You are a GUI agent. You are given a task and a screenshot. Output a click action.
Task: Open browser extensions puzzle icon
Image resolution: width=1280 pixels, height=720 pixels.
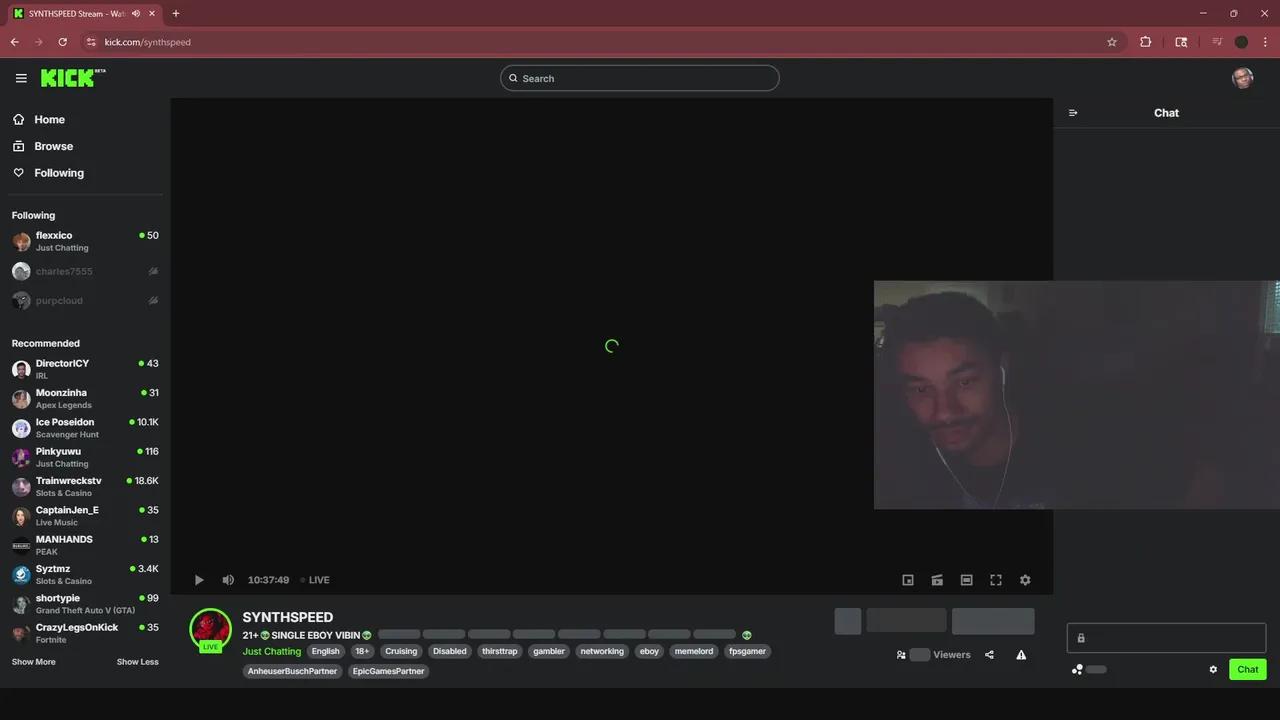[x=1146, y=42]
